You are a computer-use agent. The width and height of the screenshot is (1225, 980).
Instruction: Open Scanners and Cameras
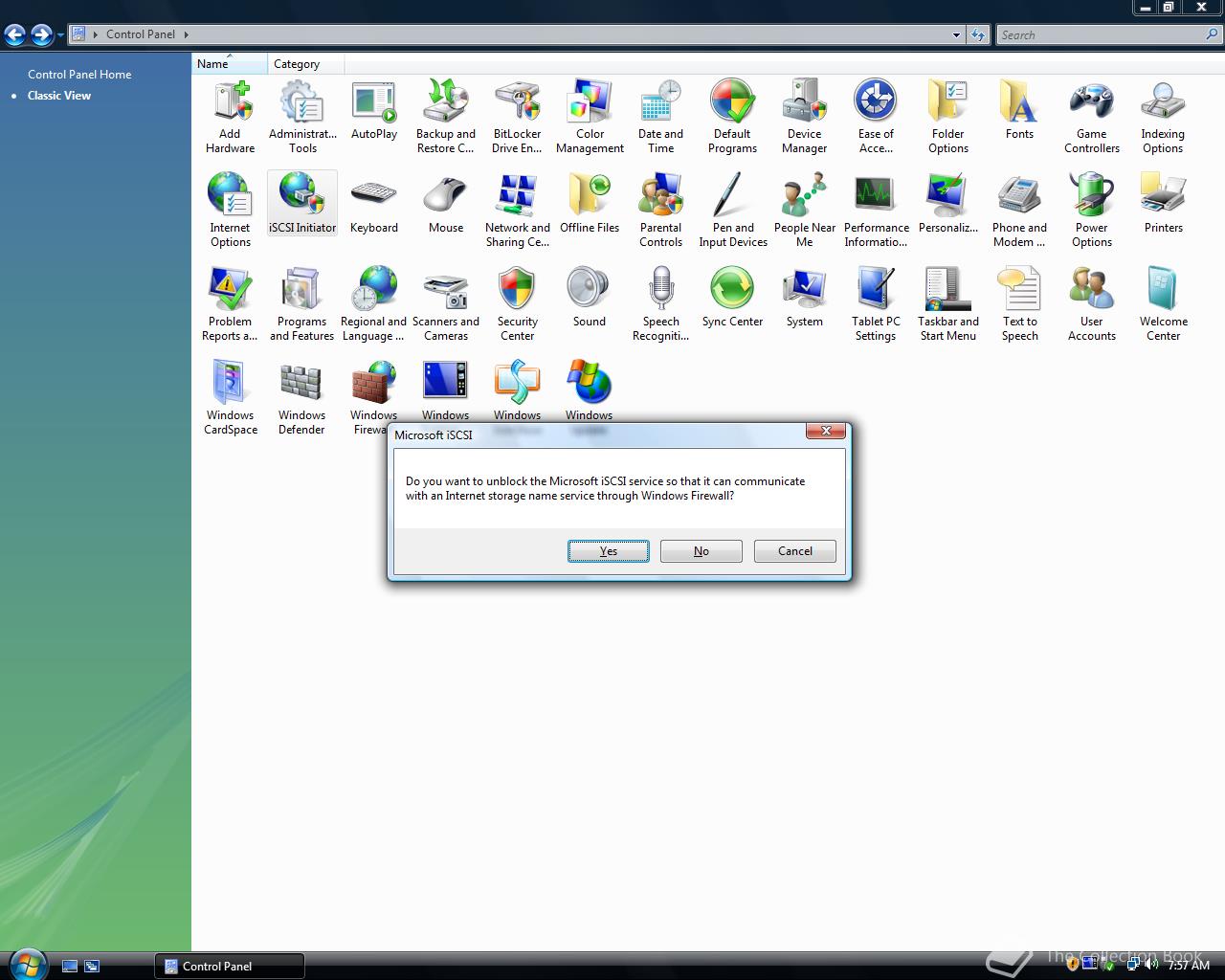coord(446,303)
